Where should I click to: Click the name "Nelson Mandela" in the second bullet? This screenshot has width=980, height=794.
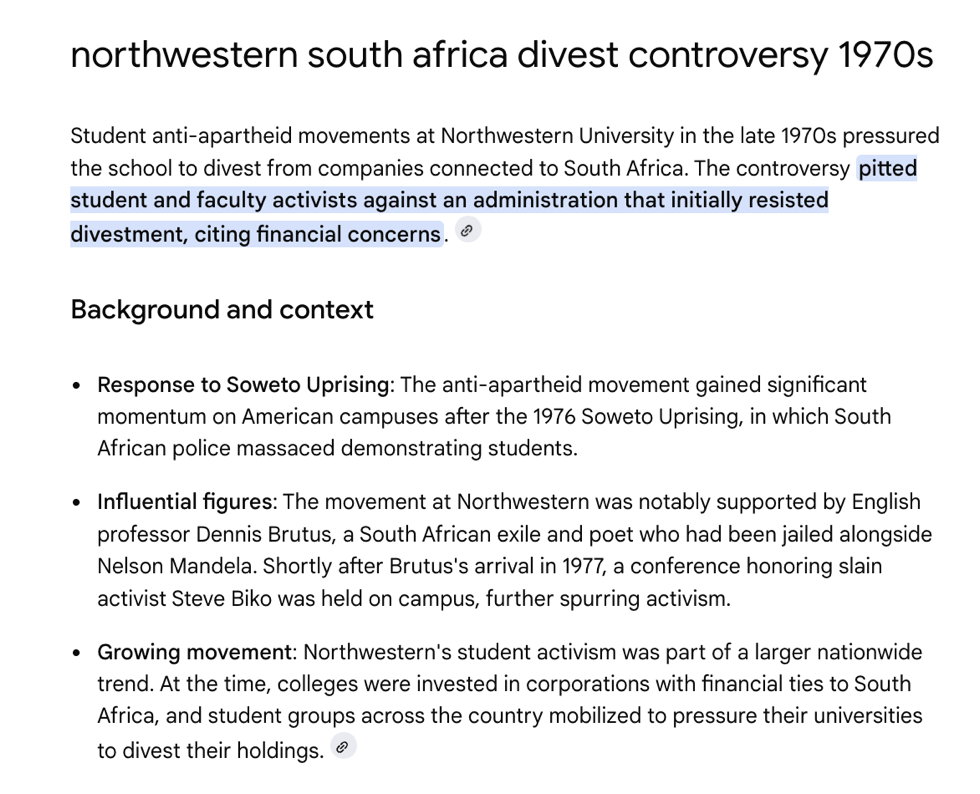tap(174, 567)
